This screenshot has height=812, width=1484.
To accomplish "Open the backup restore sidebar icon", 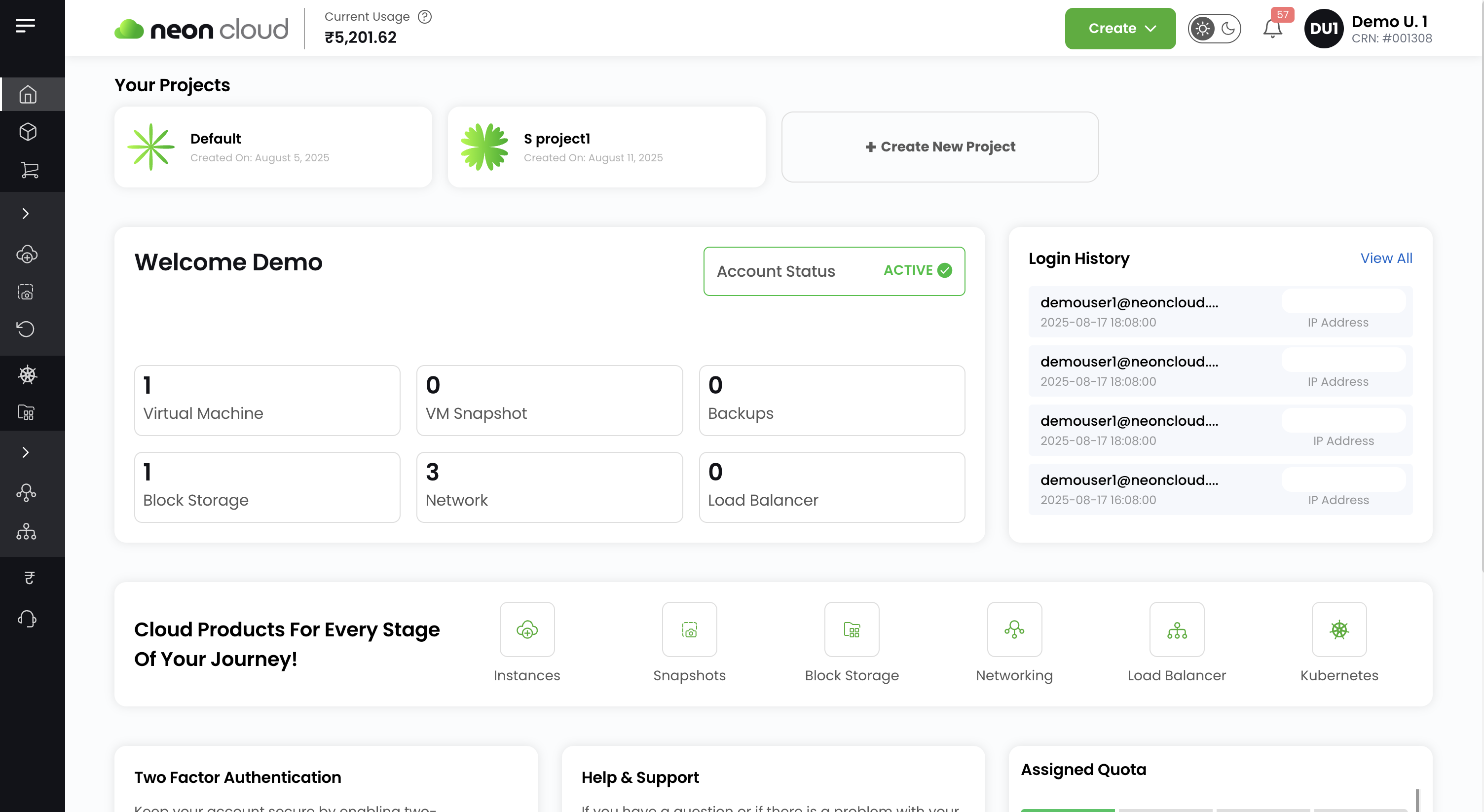I will coord(26,329).
